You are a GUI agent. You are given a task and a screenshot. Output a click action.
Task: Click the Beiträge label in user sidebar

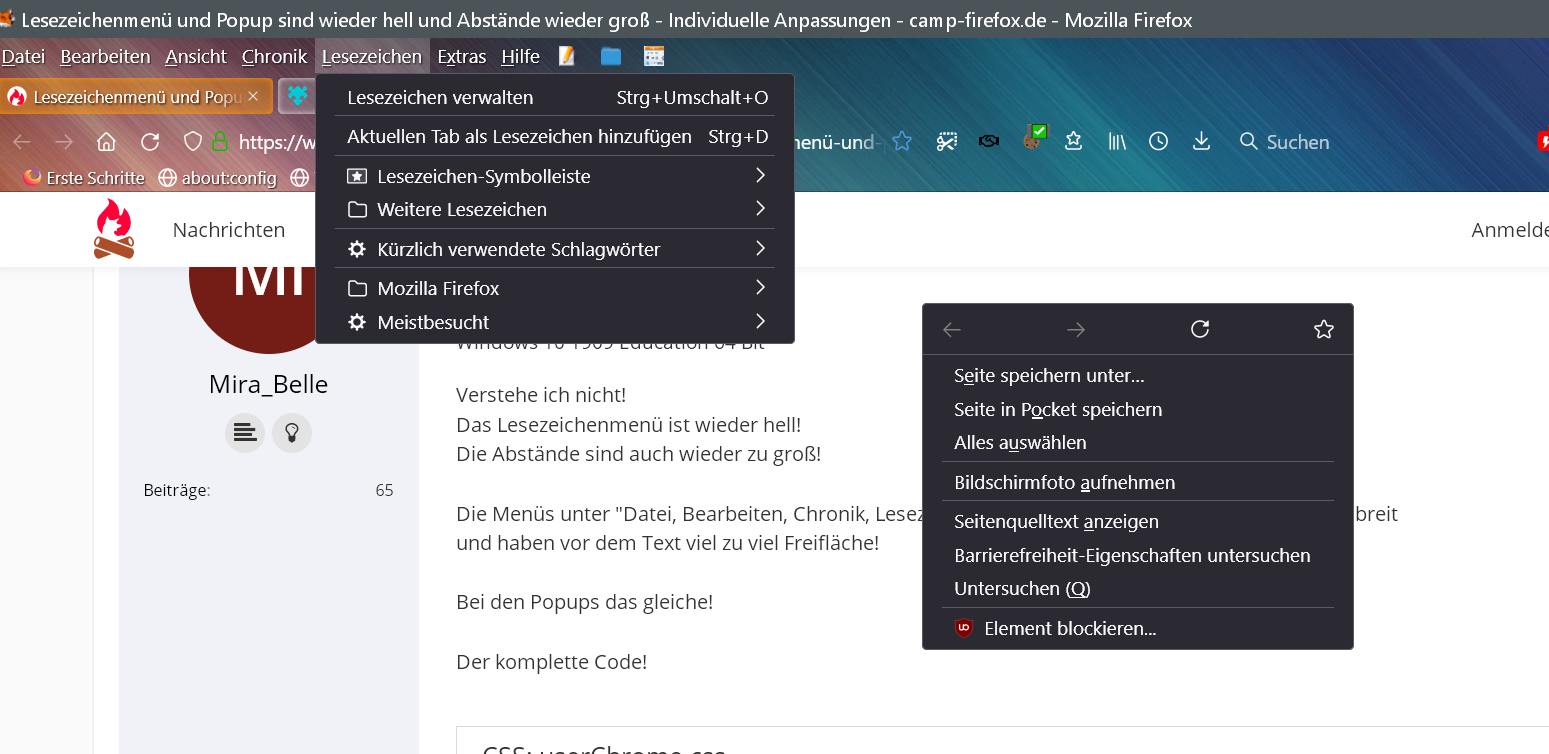coord(177,490)
